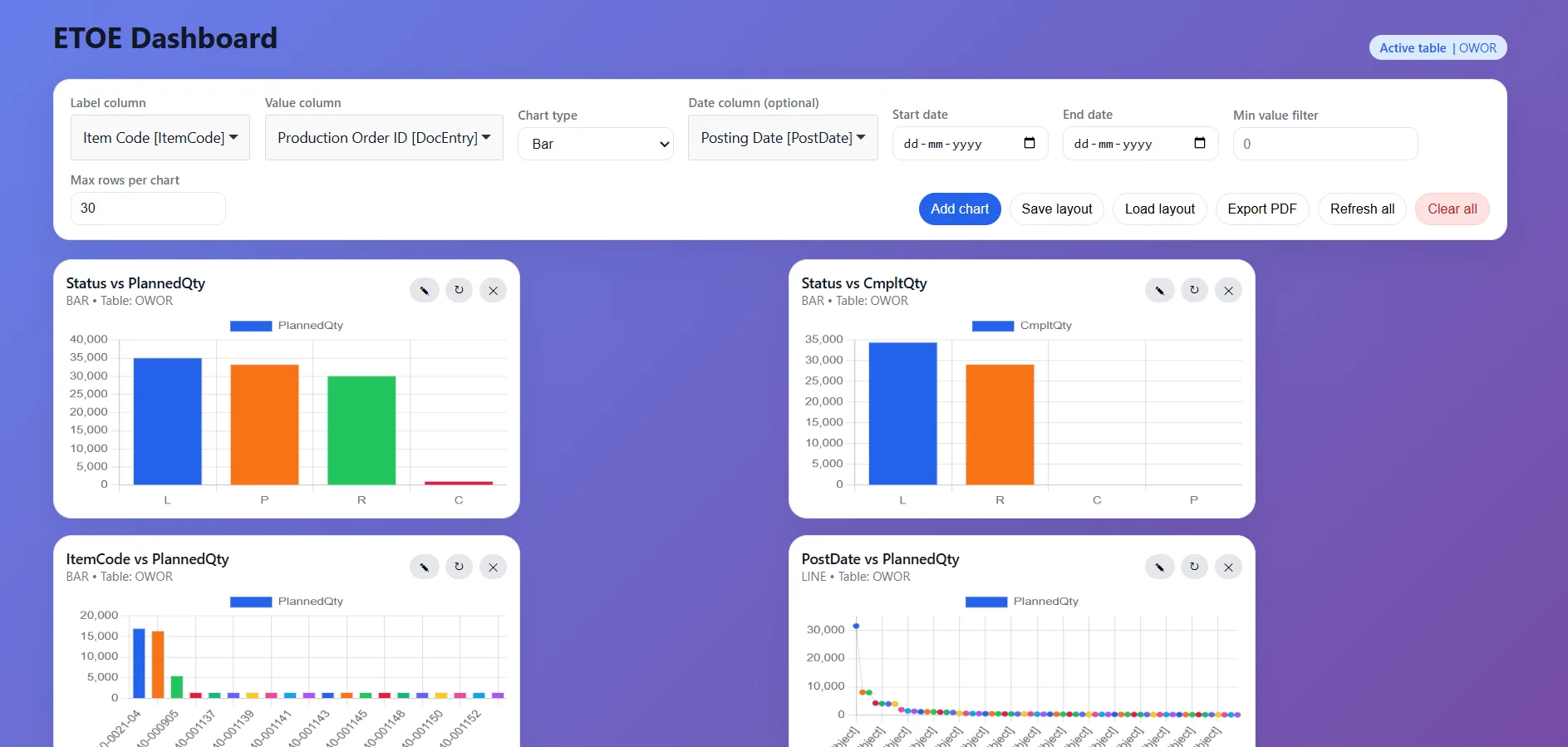1568x747 pixels.
Task: Reload the ItemCode vs PlannedQty chart
Action: pyautogui.click(x=459, y=567)
